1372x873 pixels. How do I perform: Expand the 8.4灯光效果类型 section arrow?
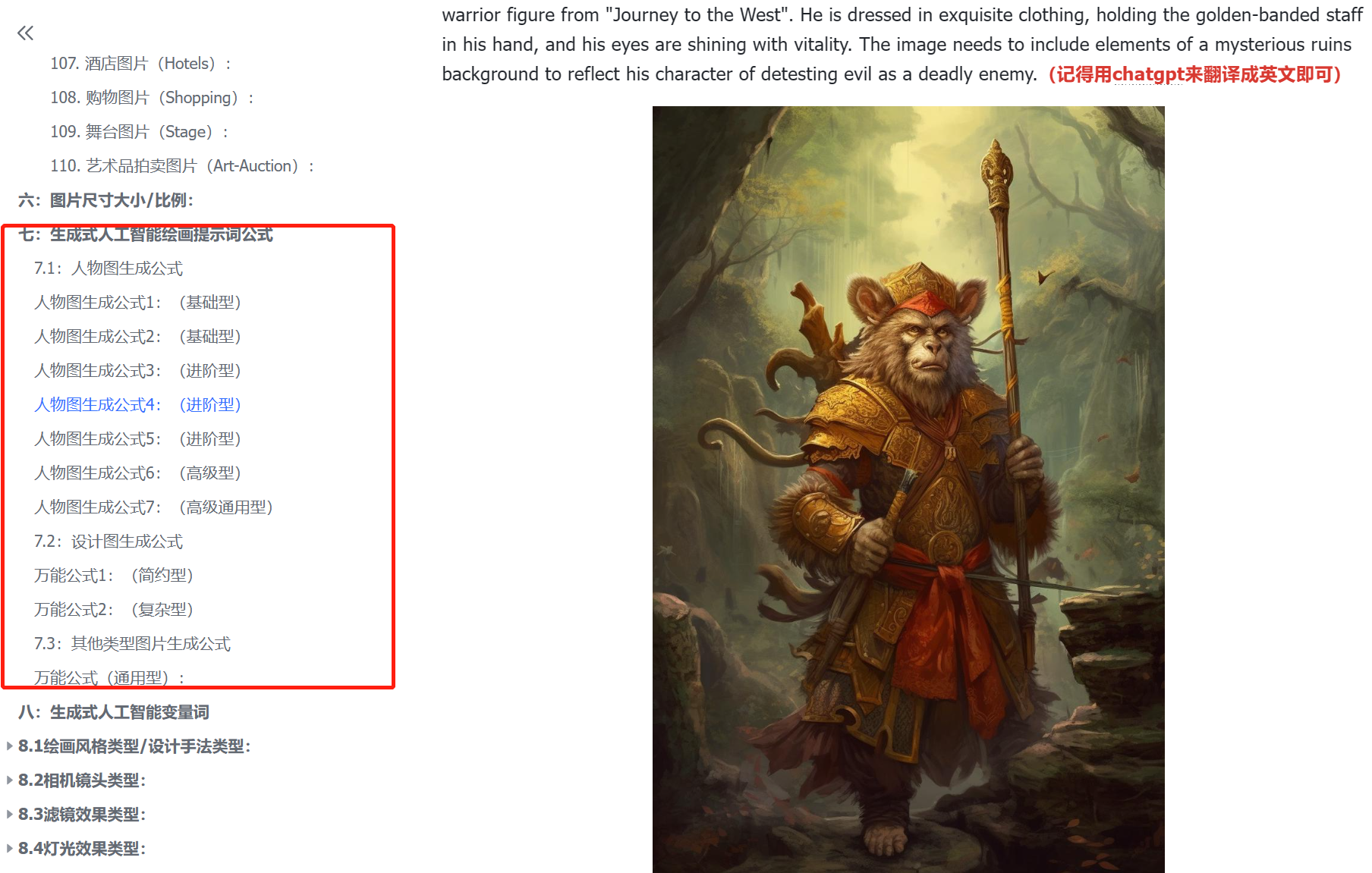pyautogui.click(x=9, y=849)
